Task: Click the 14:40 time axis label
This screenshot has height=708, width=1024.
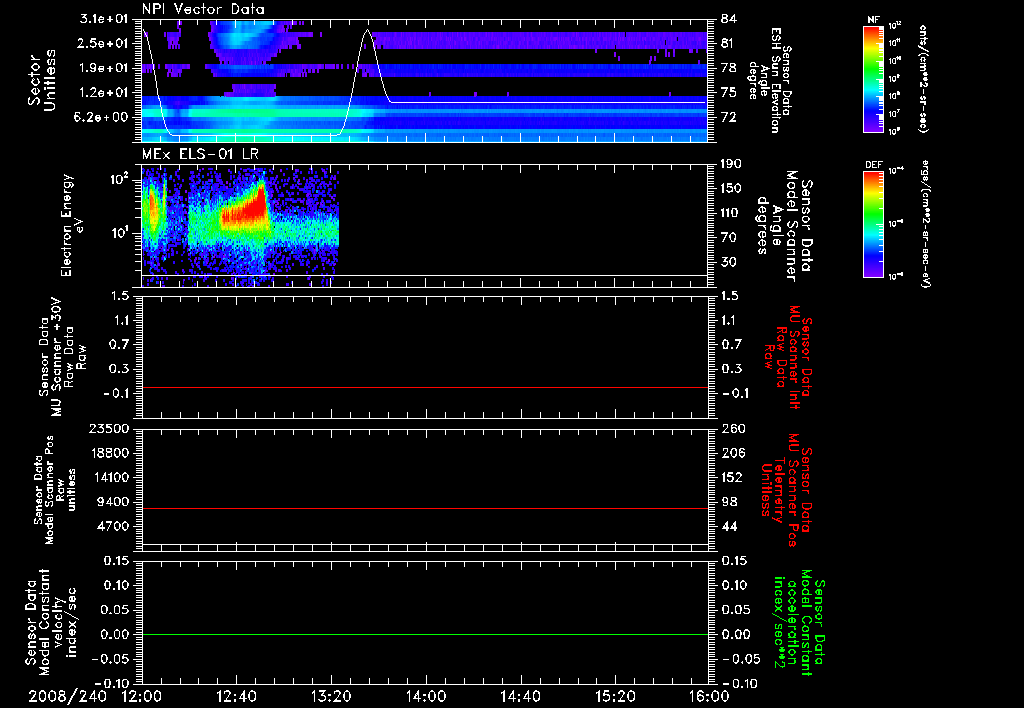Action: click(520, 696)
